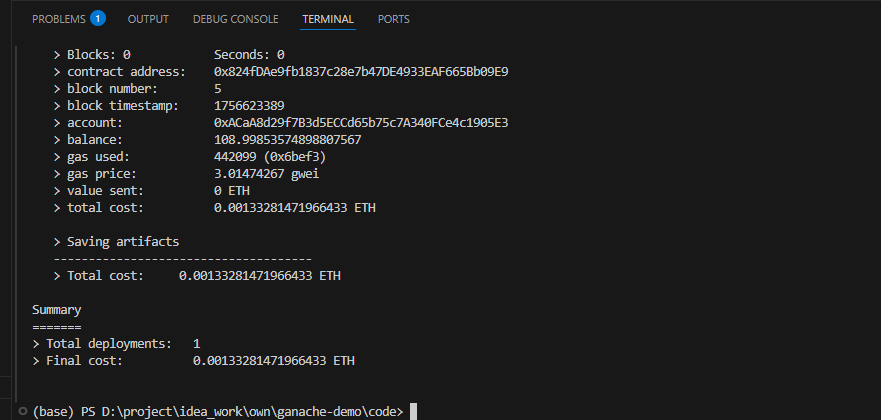Click the Final cost ETH amount
881x420 pixels.
pyautogui.click(x=273, y=360)
